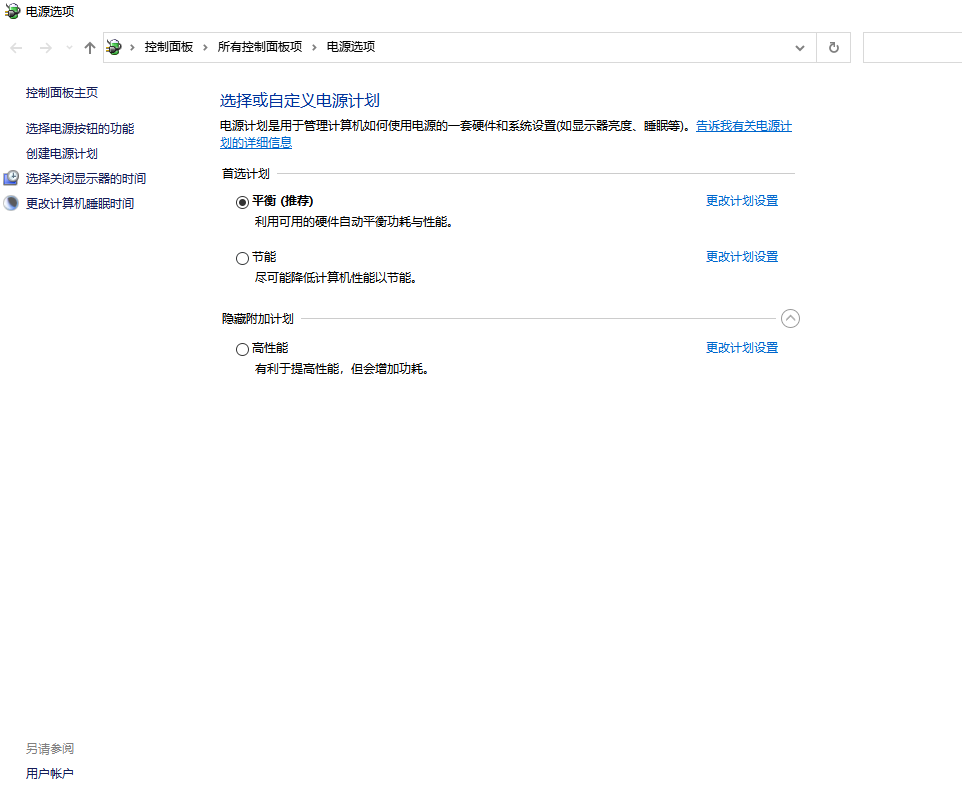Click the monitor icon beside 选择关闭显示器的时间

tap(11, 178)
